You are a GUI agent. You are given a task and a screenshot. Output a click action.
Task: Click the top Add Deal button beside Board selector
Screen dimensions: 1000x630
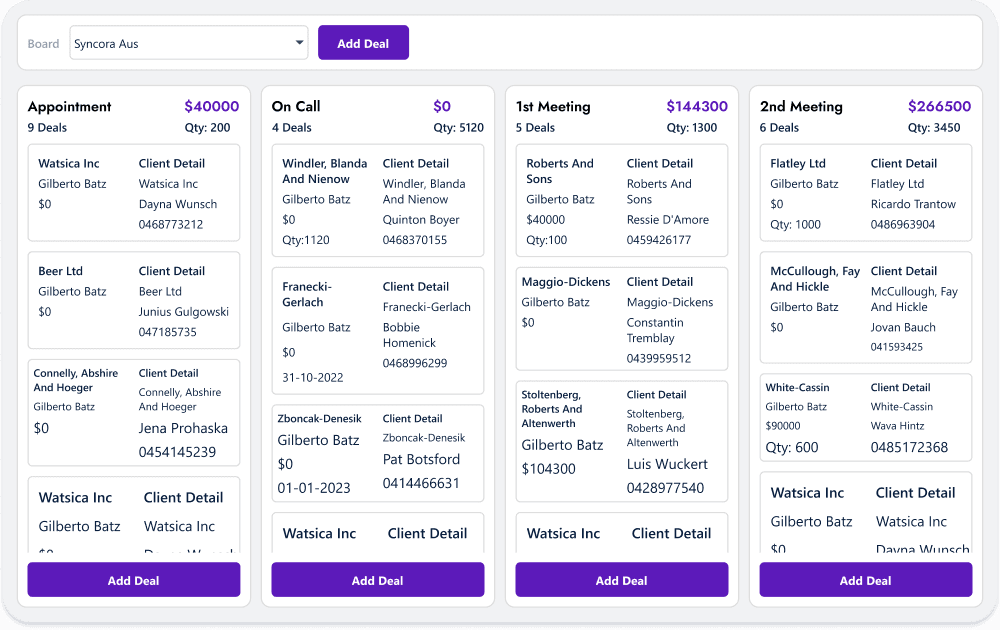point(363,43)
